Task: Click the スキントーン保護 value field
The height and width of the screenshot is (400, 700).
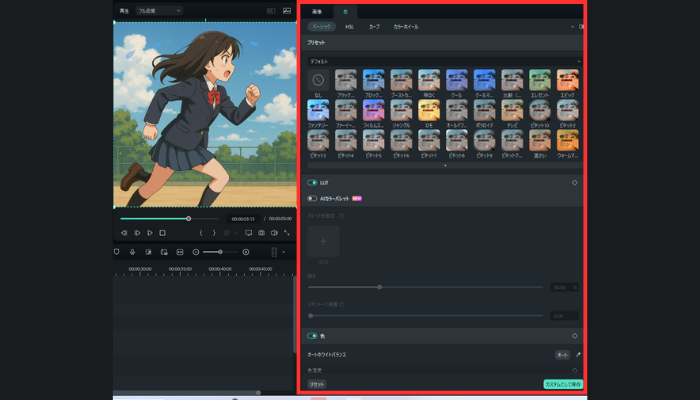Action: tap(564, 316)
